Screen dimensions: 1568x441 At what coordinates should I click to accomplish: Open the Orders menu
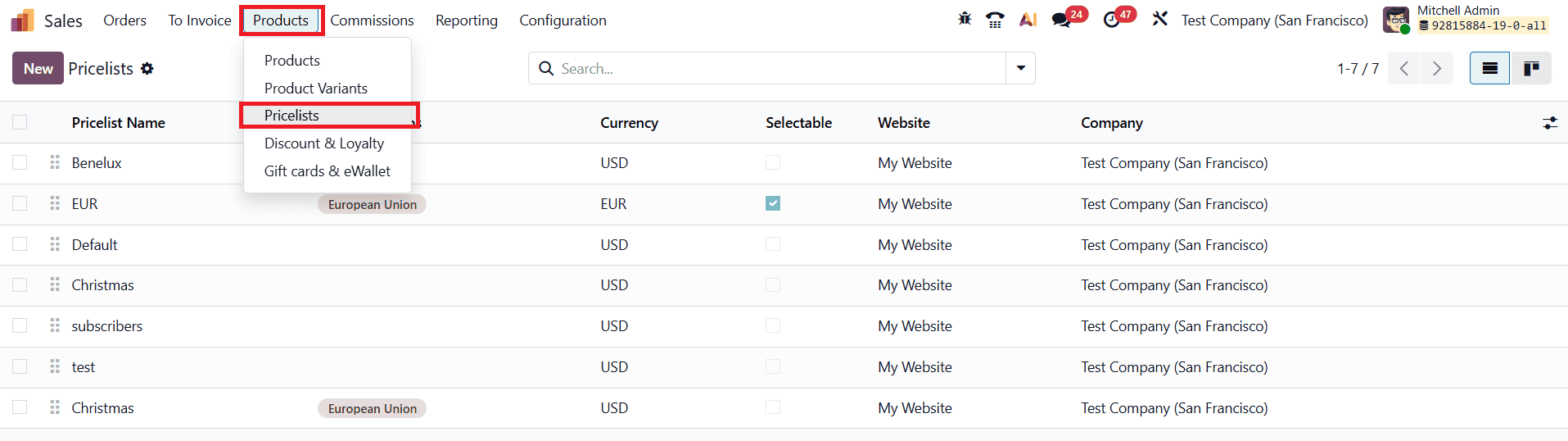[124, 20]
